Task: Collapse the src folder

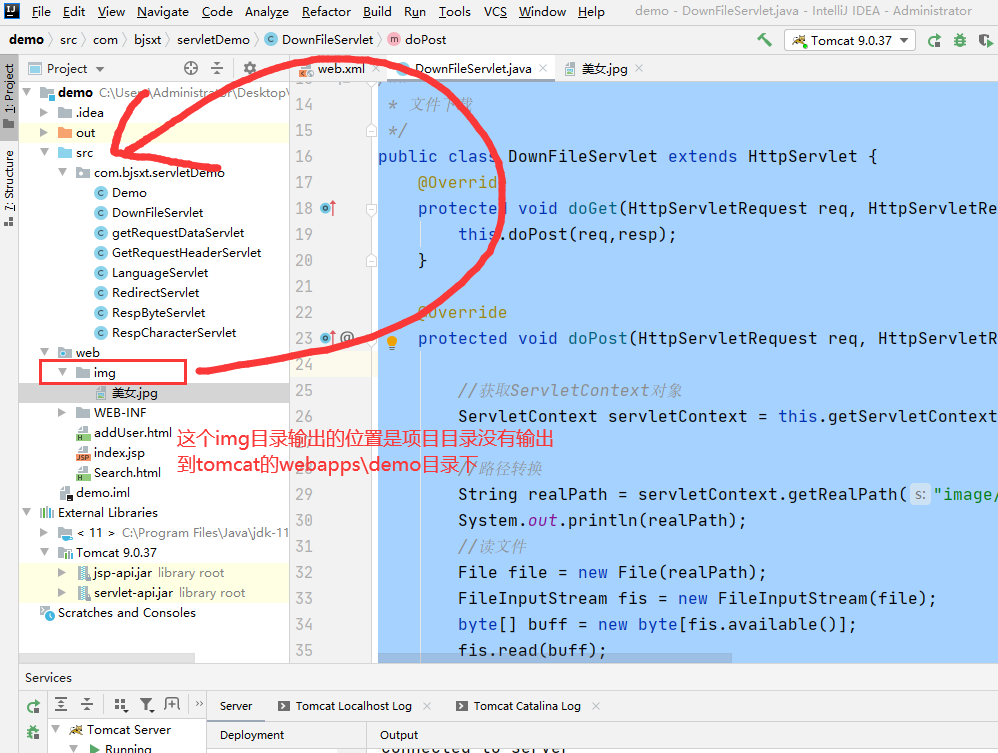Action: [45, 152]
